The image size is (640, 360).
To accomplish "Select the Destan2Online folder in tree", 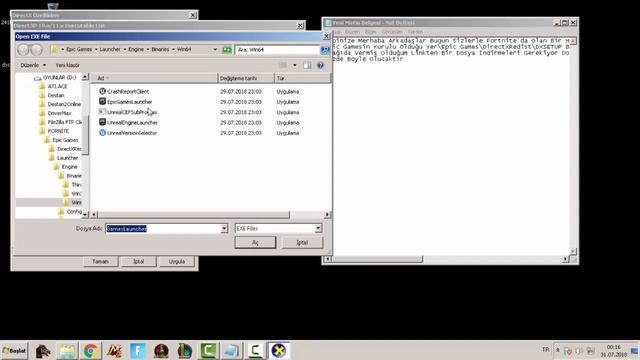I will pos(60,104).
